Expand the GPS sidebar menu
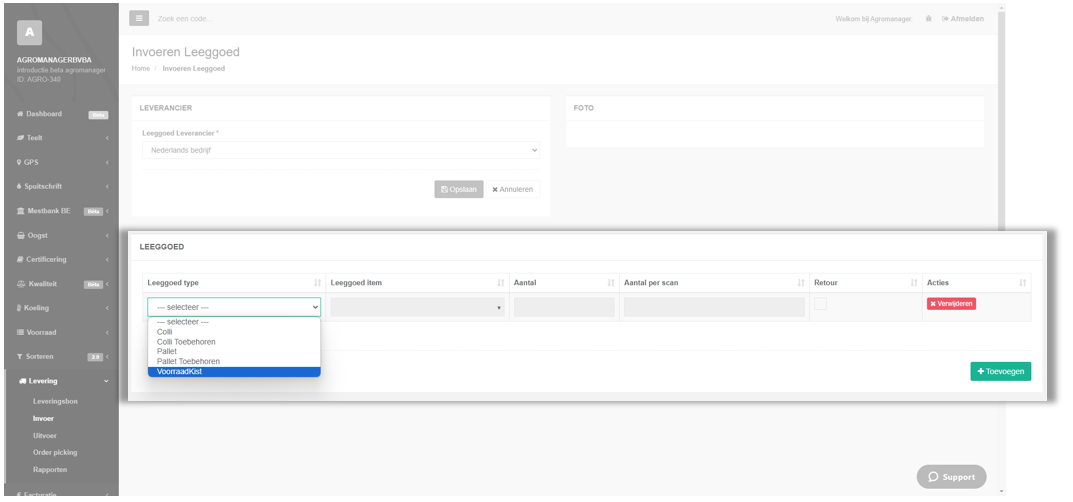 point(62,163)
